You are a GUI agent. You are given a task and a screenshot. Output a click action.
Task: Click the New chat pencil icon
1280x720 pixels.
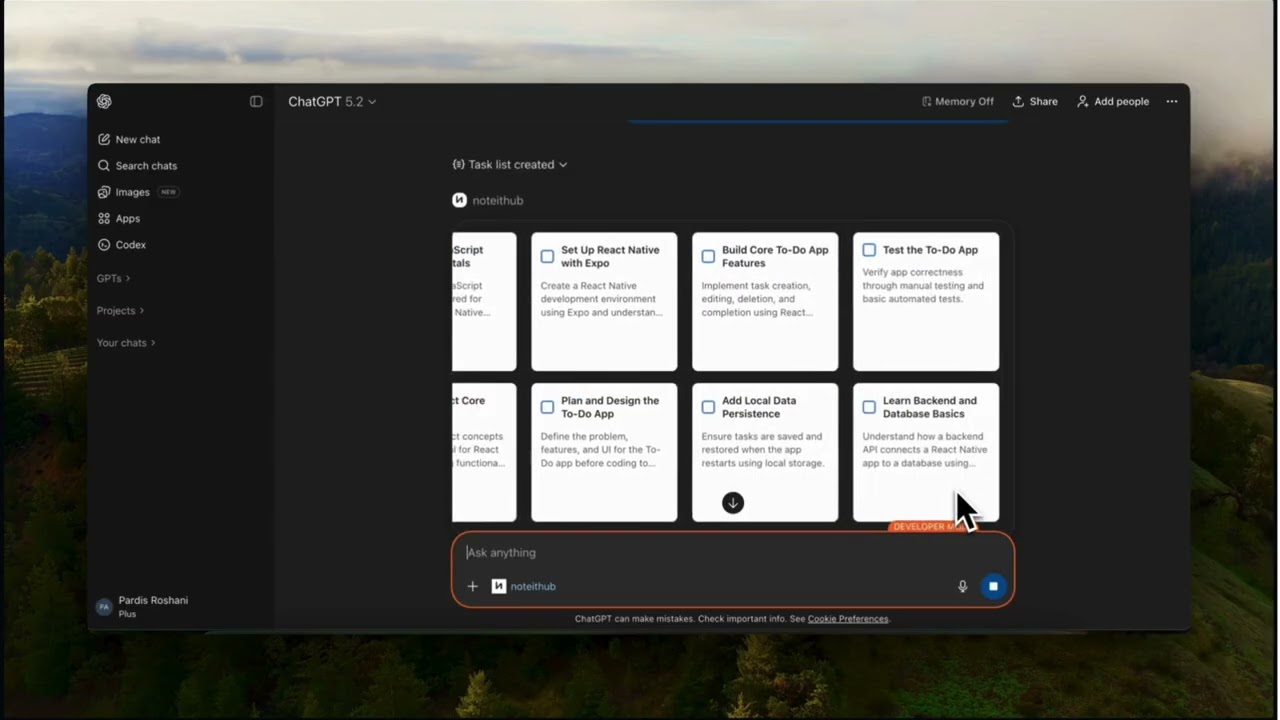coord(104,140)
